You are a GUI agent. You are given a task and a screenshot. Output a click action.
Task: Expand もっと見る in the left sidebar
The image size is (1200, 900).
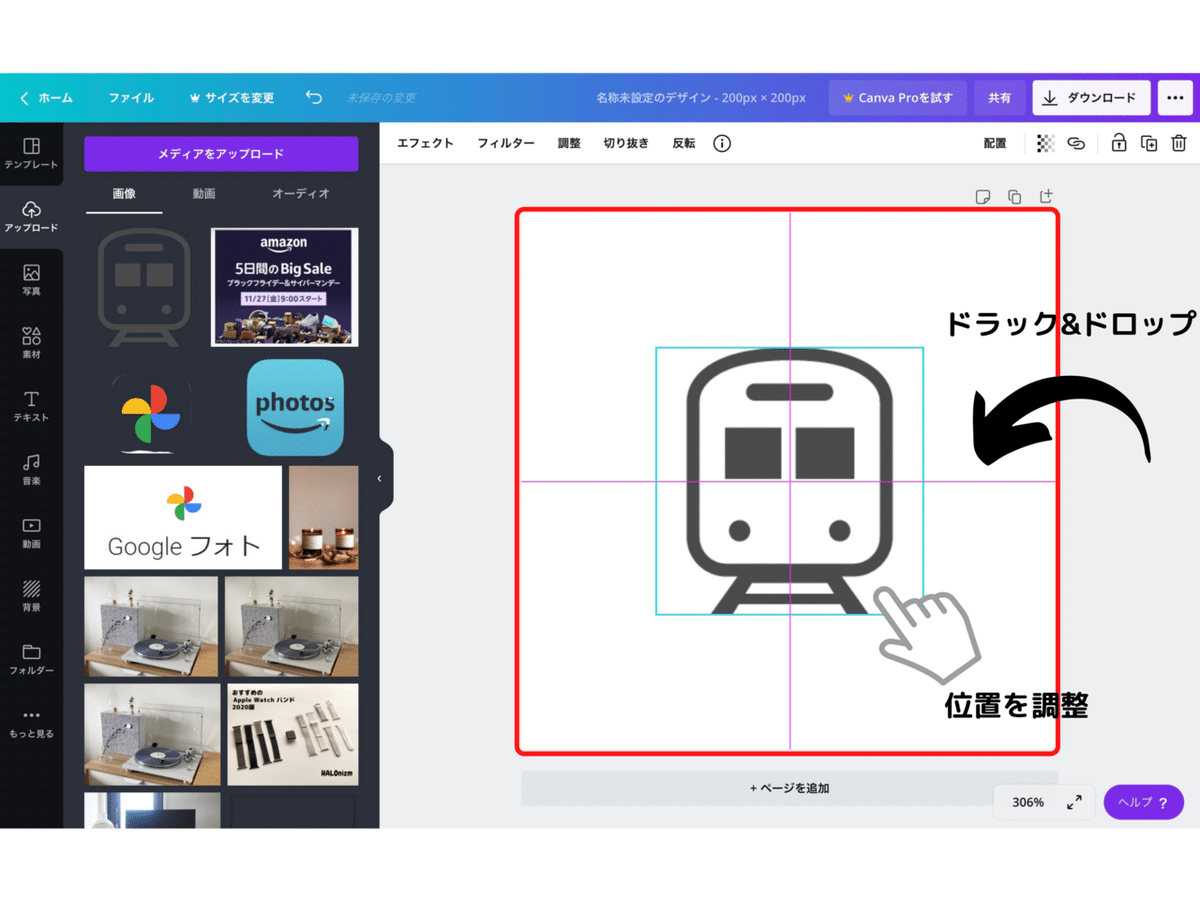(x=32, y=722)
